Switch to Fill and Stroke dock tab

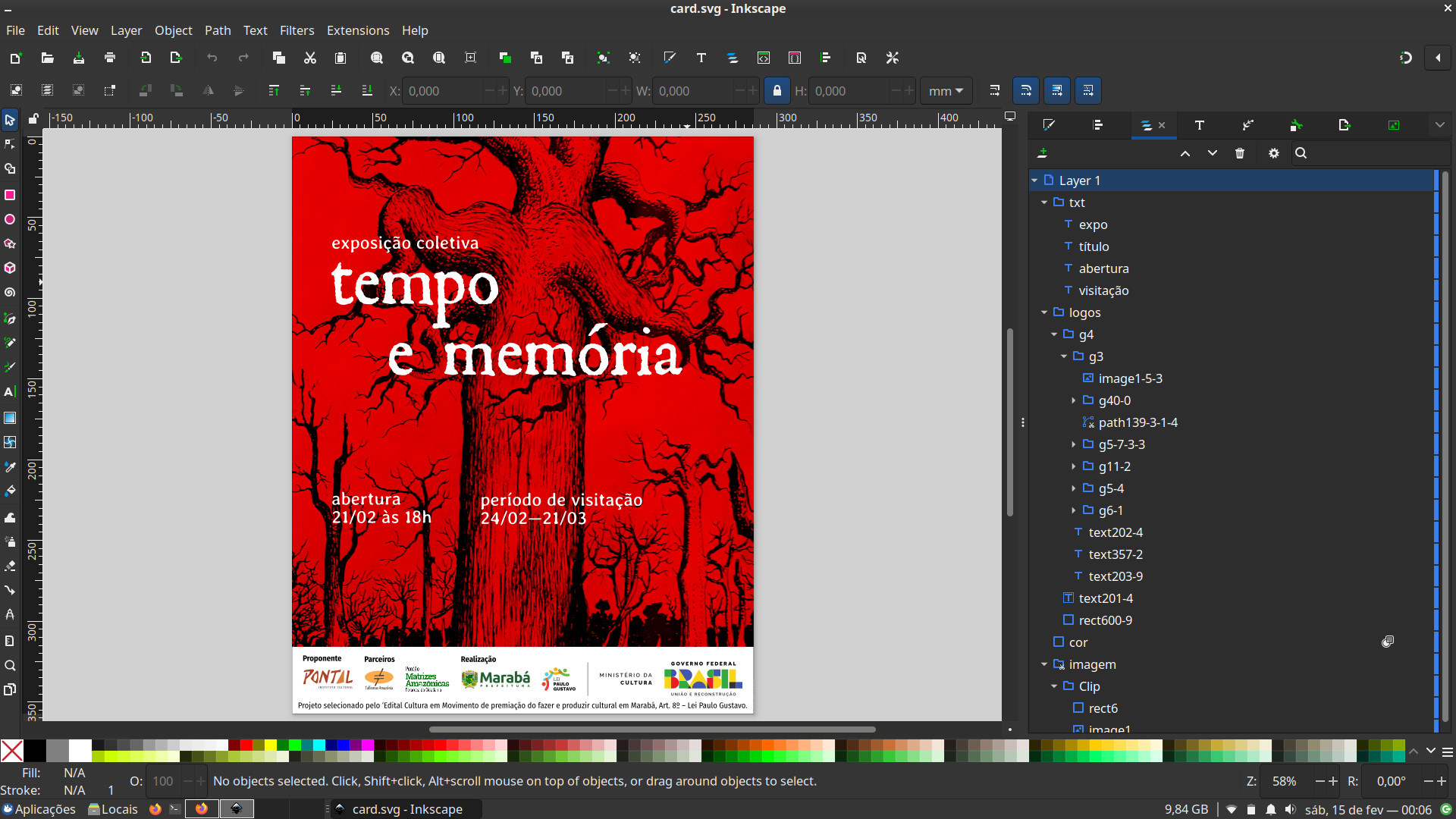click(1049, 125)
